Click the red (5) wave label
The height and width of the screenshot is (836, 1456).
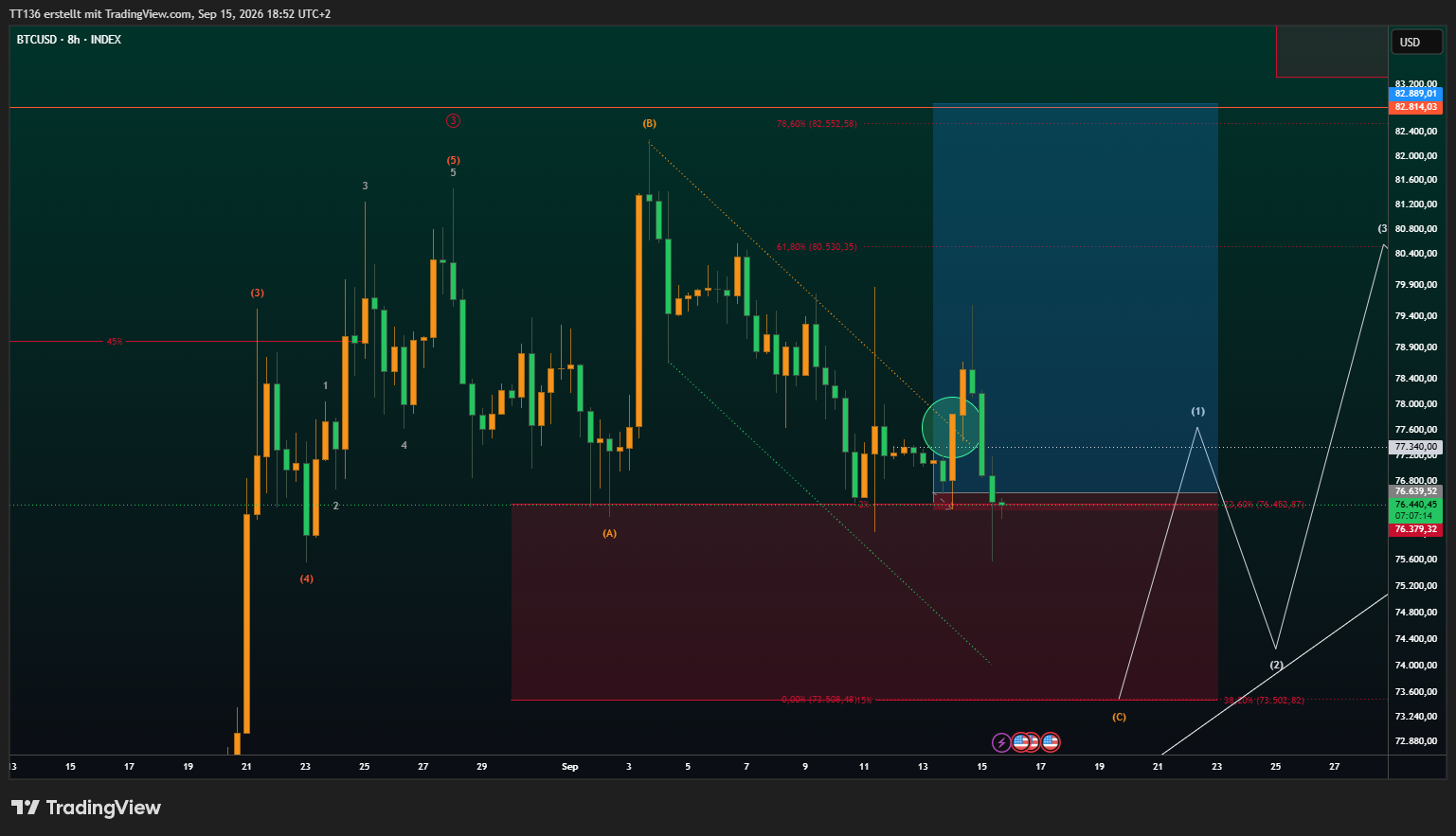[x=453, y=160]
